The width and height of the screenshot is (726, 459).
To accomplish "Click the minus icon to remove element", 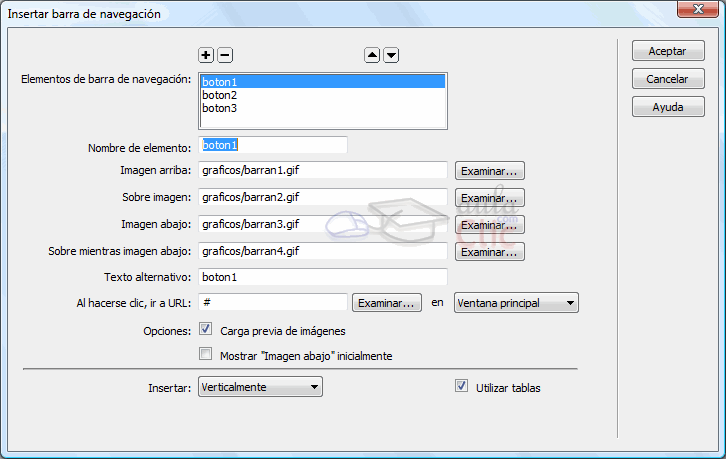I will click(225, 56).
